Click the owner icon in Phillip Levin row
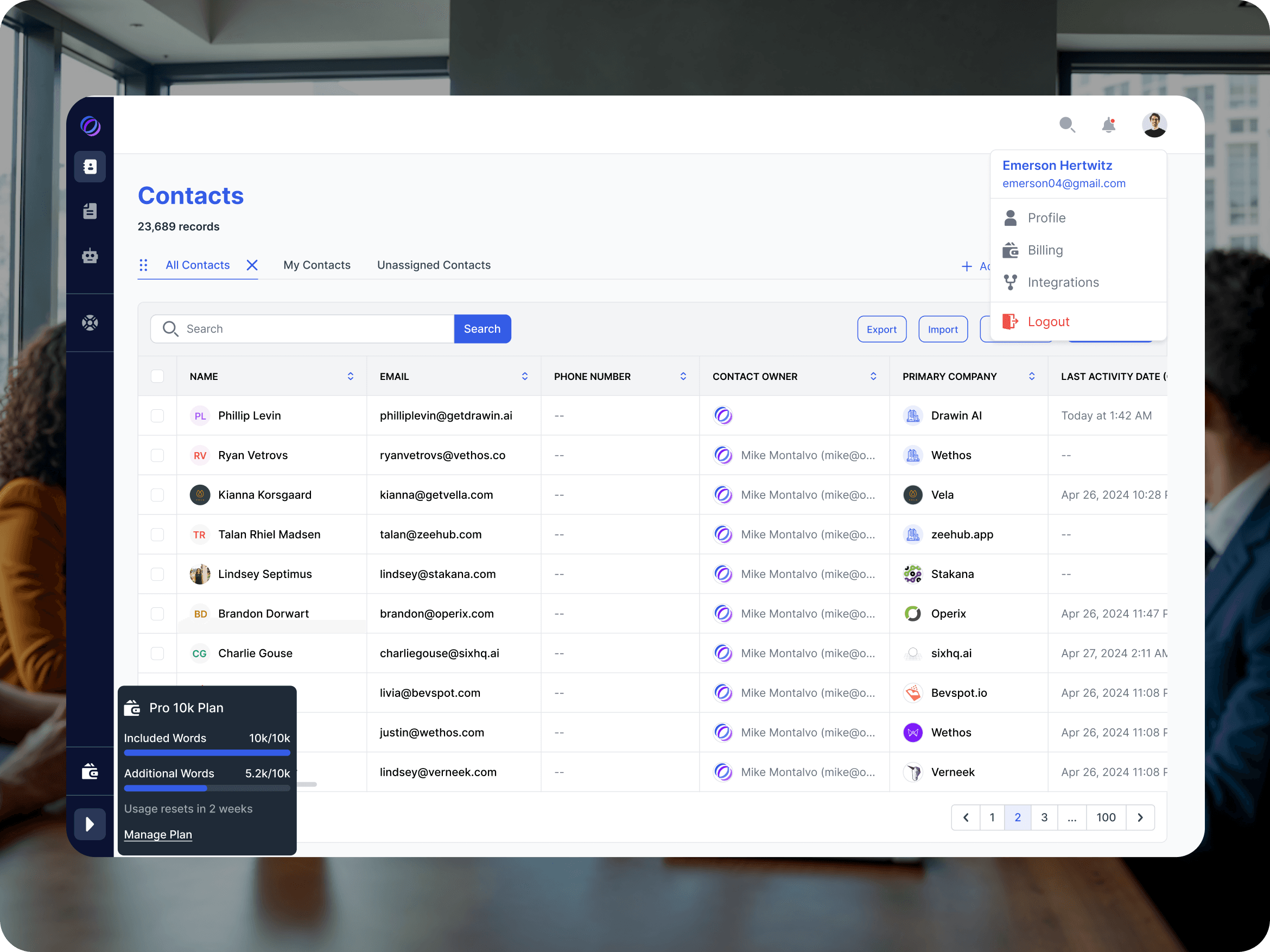The image size is (1270, 952). click(723, 416)
